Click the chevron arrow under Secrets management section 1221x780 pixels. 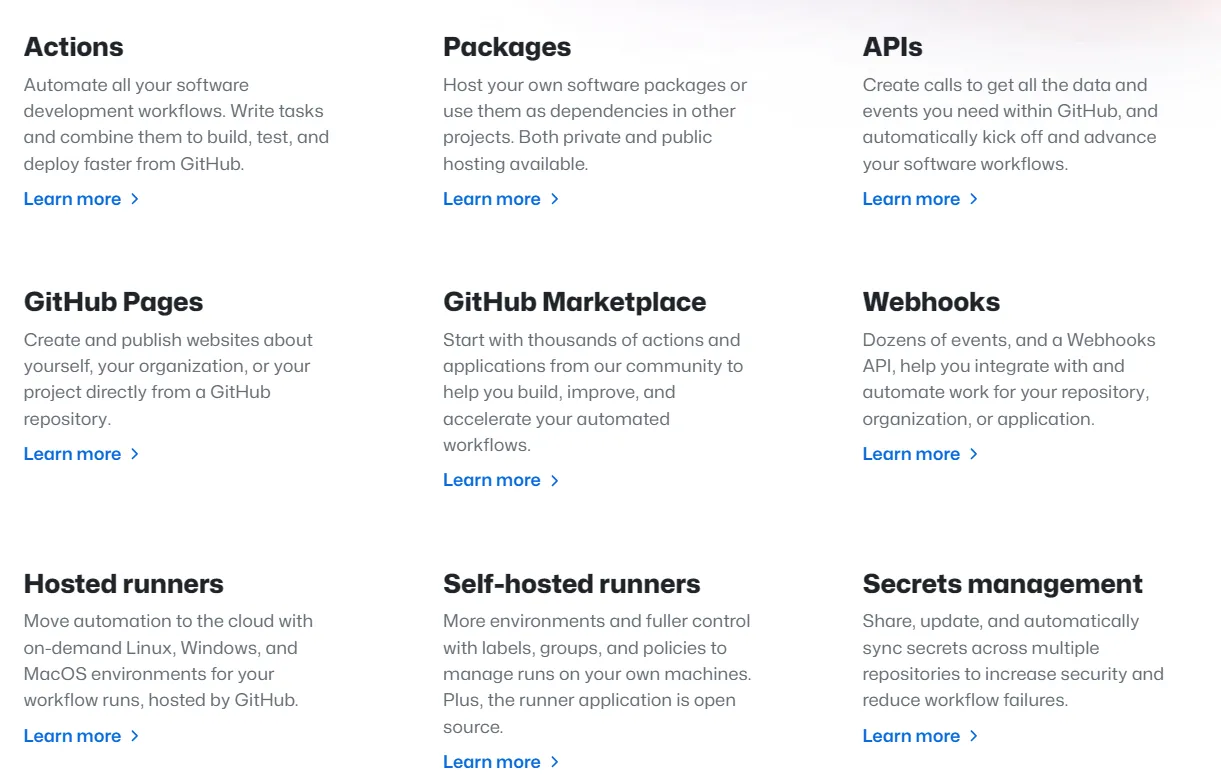tap(974, 736)
